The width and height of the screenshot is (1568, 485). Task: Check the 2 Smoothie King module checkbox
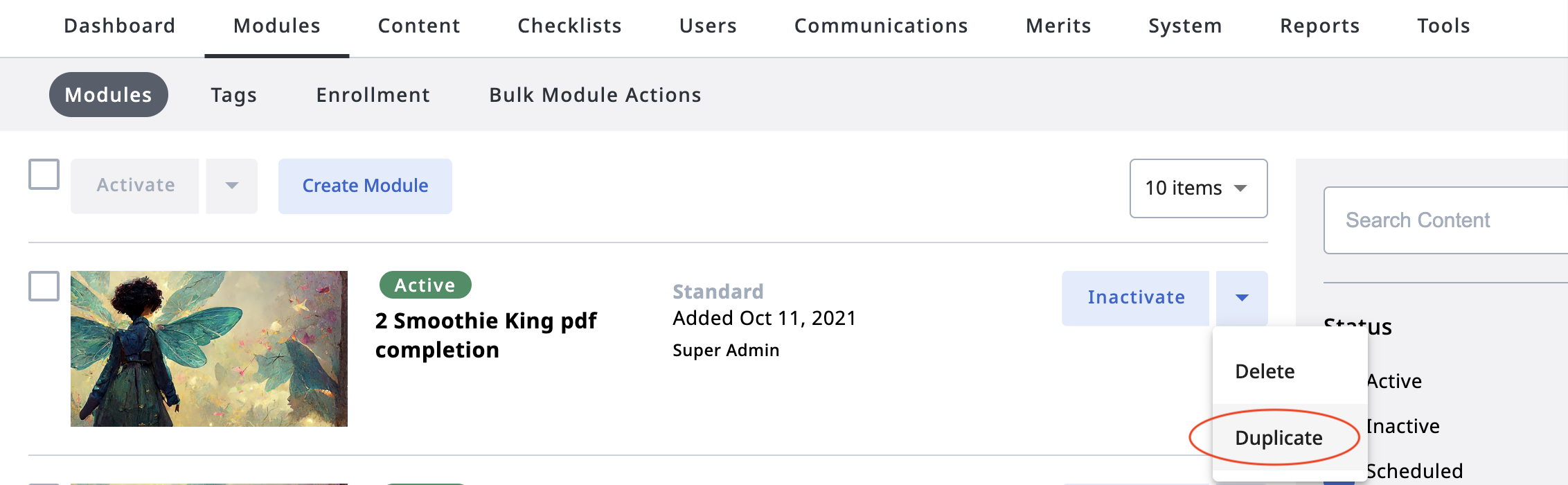44,286
